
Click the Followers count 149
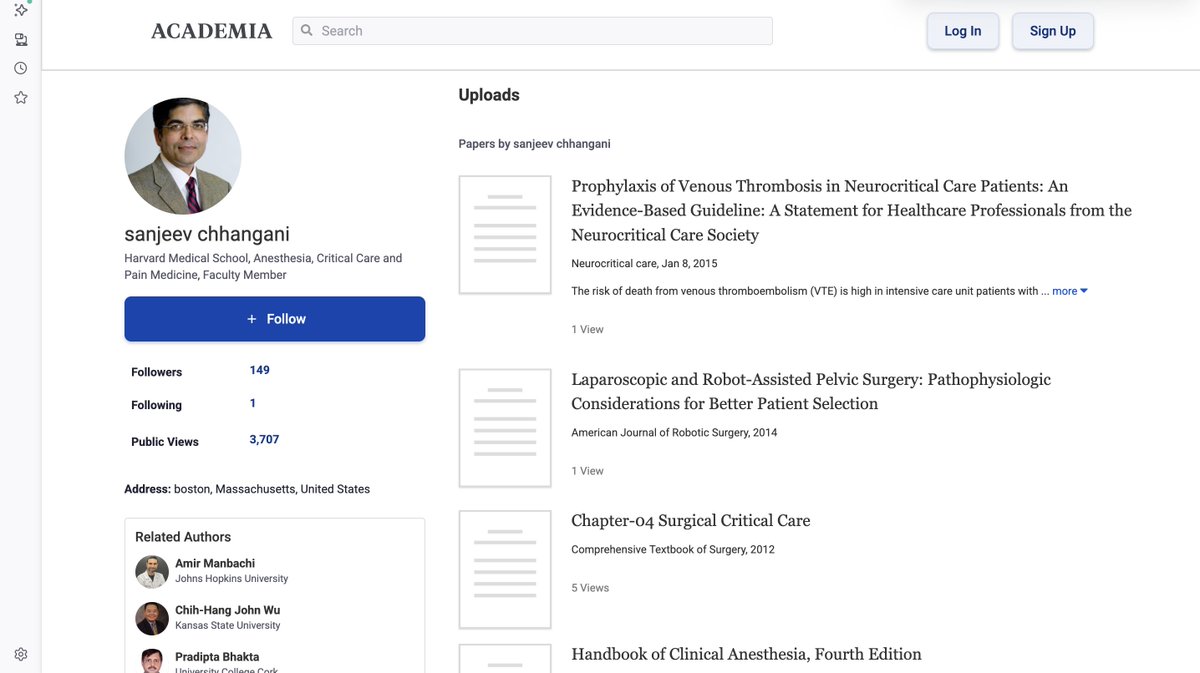[259, 369]
